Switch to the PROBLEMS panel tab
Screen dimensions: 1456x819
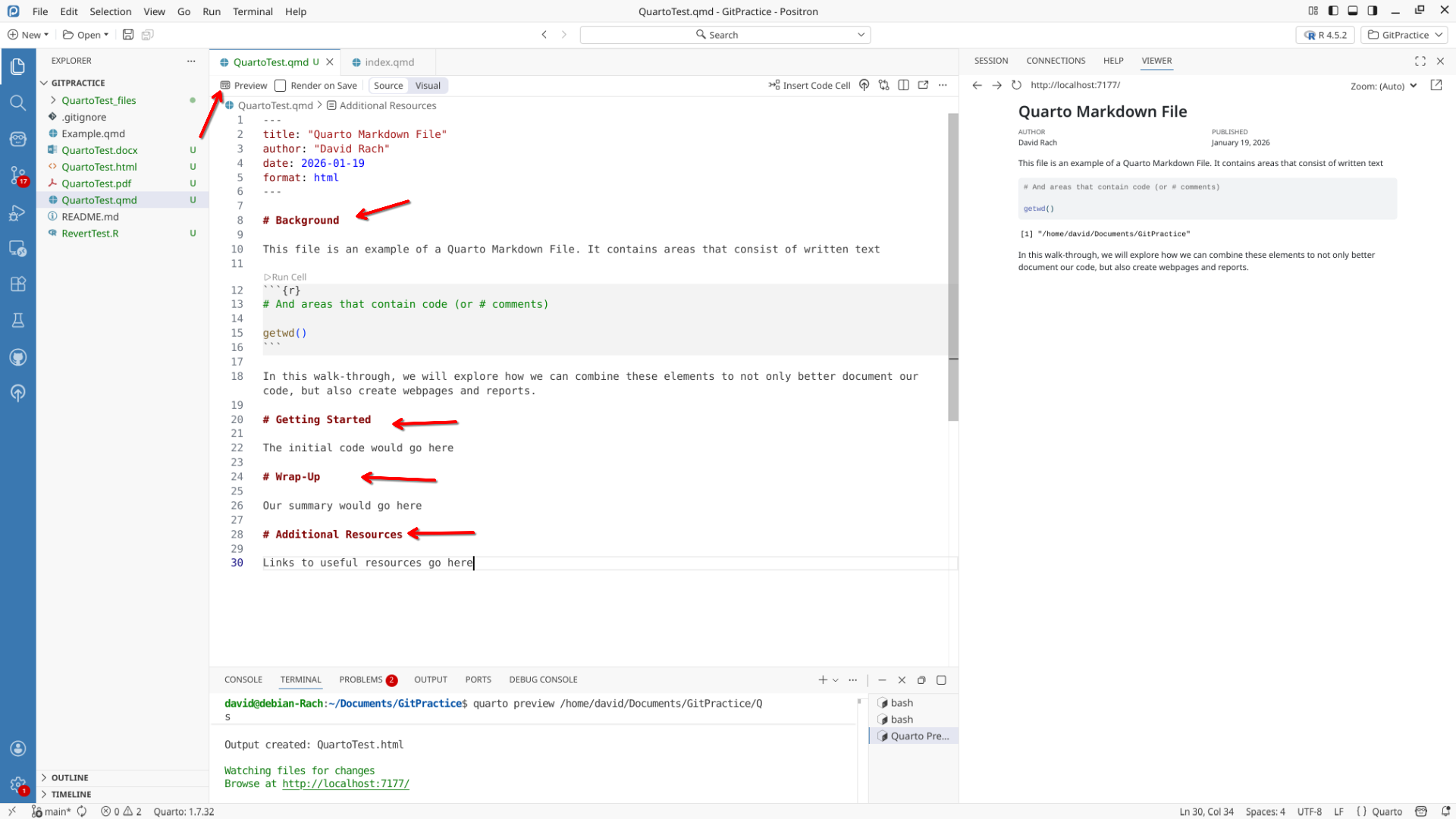pyautogui.click(x=361, y=679)
